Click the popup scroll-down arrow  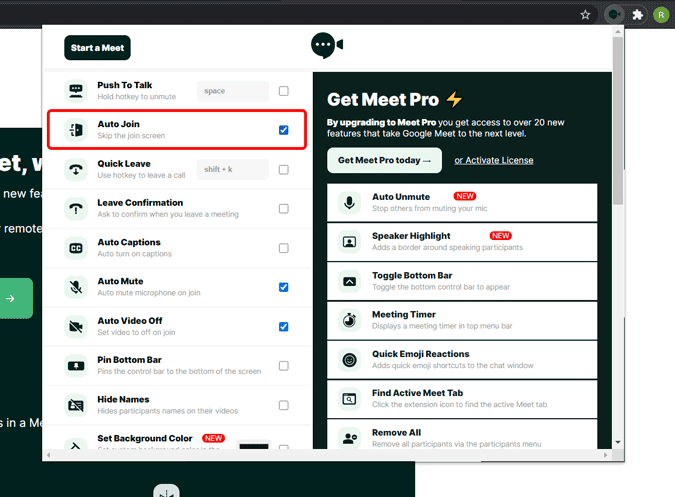[x=618, y=442]
